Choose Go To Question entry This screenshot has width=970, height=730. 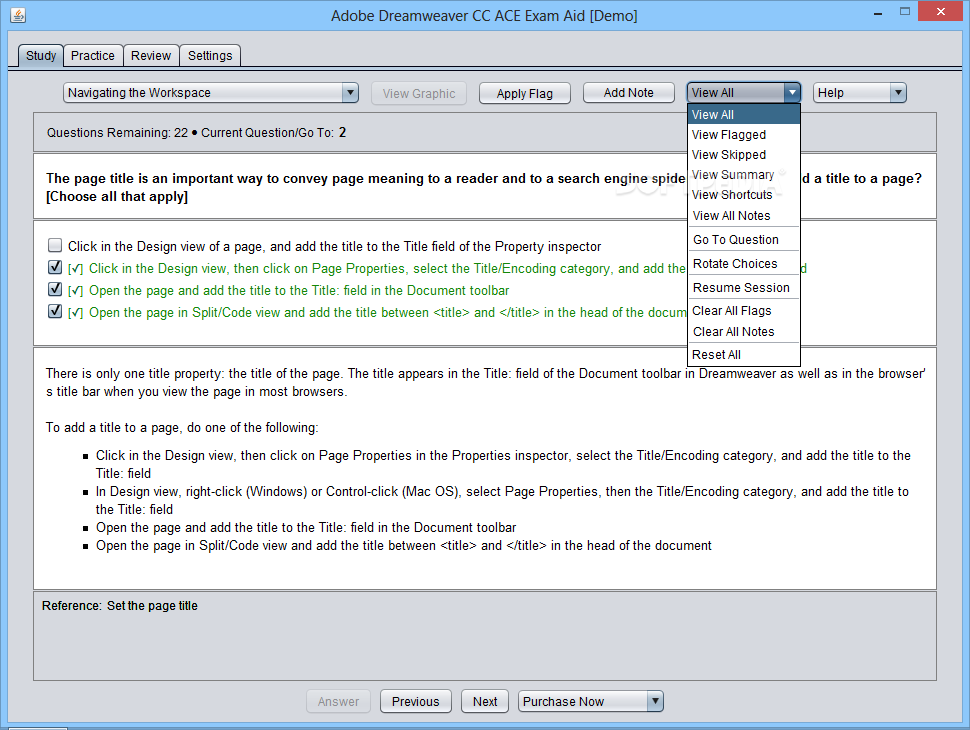coord(744,239)
